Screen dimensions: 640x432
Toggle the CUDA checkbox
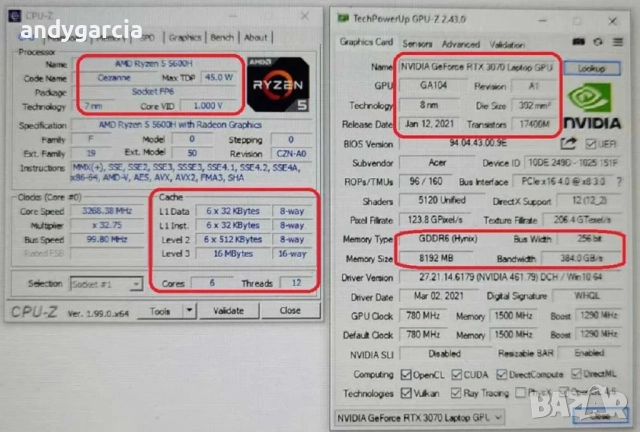[457, 374]
